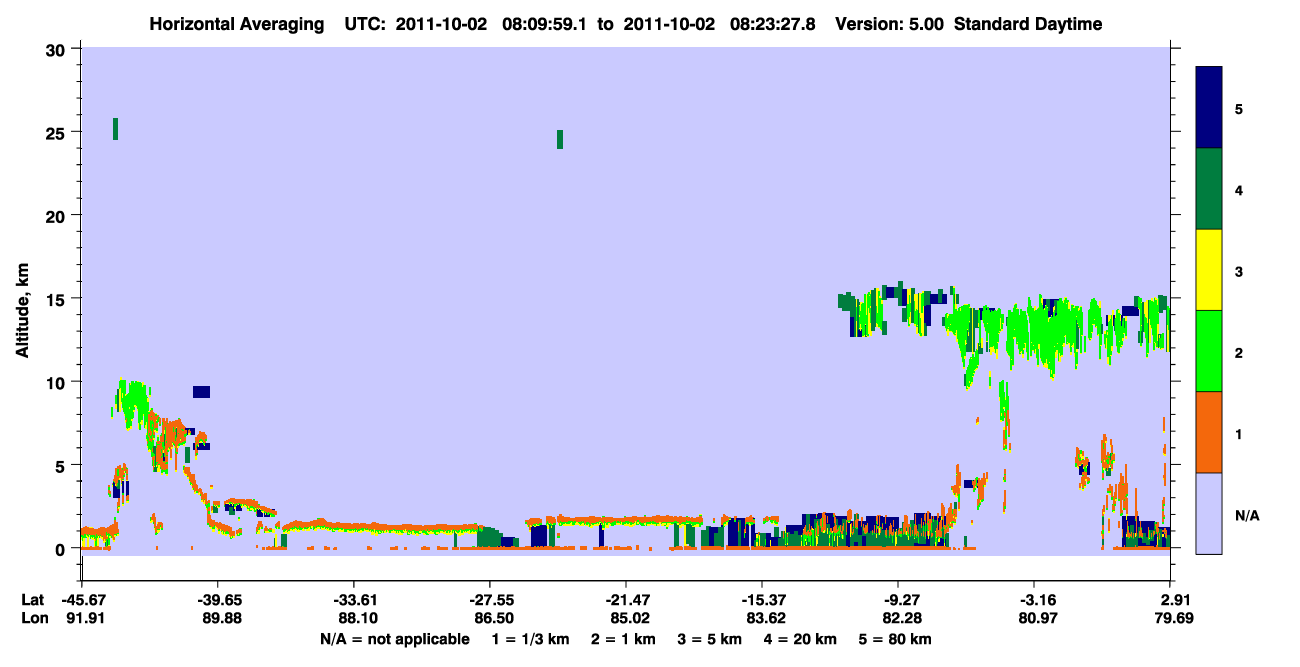1300x667 pixels.
Task: Click the '1 = 1/3 km' legend entry
Action: 530,639
